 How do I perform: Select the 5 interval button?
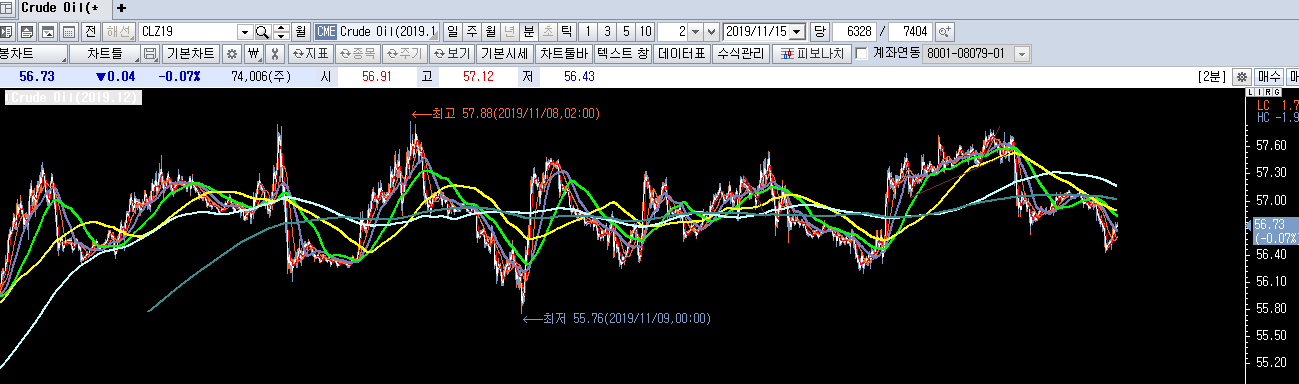tap(626, 31)
